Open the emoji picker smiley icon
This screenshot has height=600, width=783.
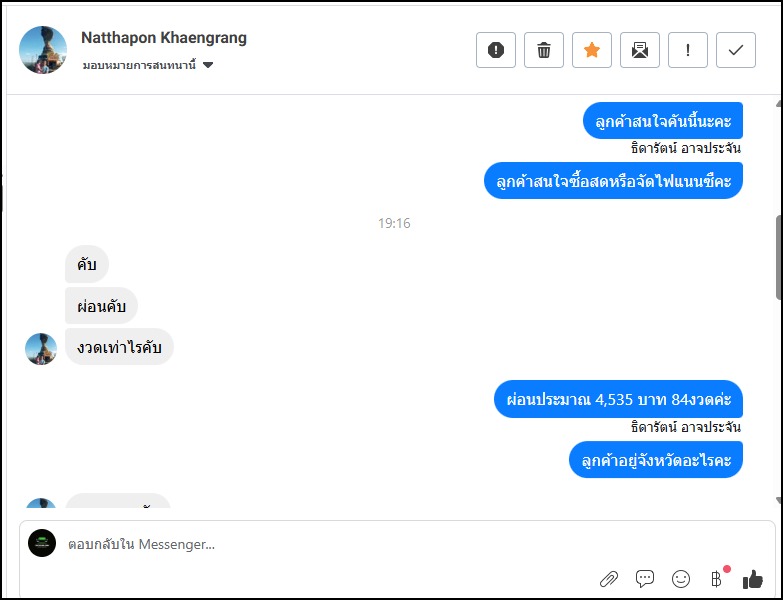pyautogui.click(x=681, y=579)
